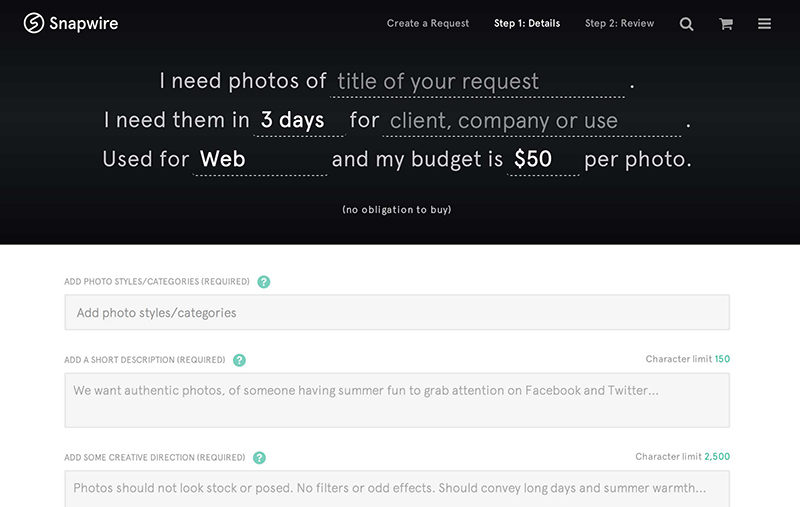Screen dimensions: 800x507
Task: Click the Snapwire logo icon
Action: coord(34,23)
